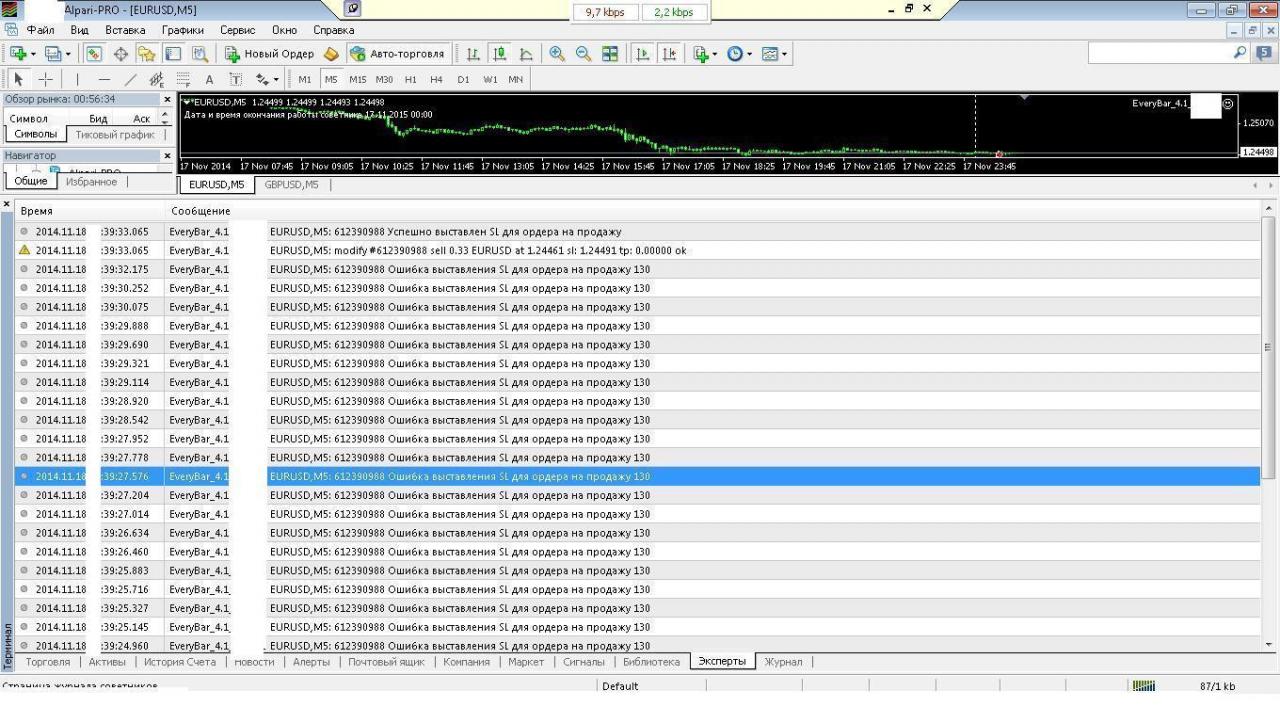Close the Навигатор panel

tap(167, 156)
